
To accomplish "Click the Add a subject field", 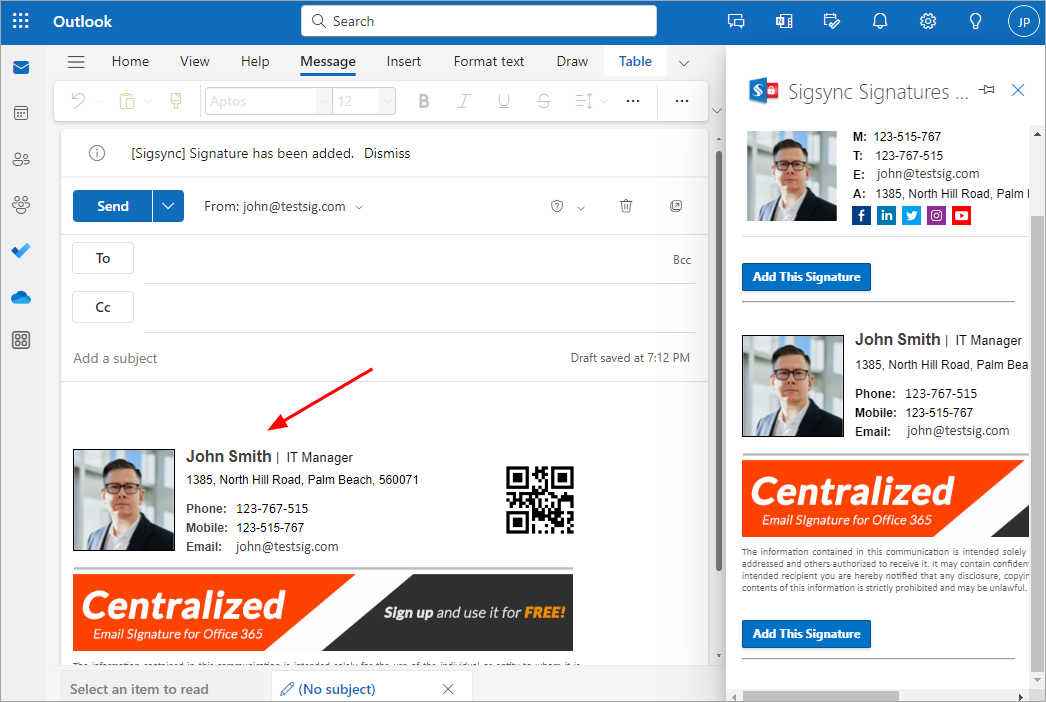I will [300, 358].
